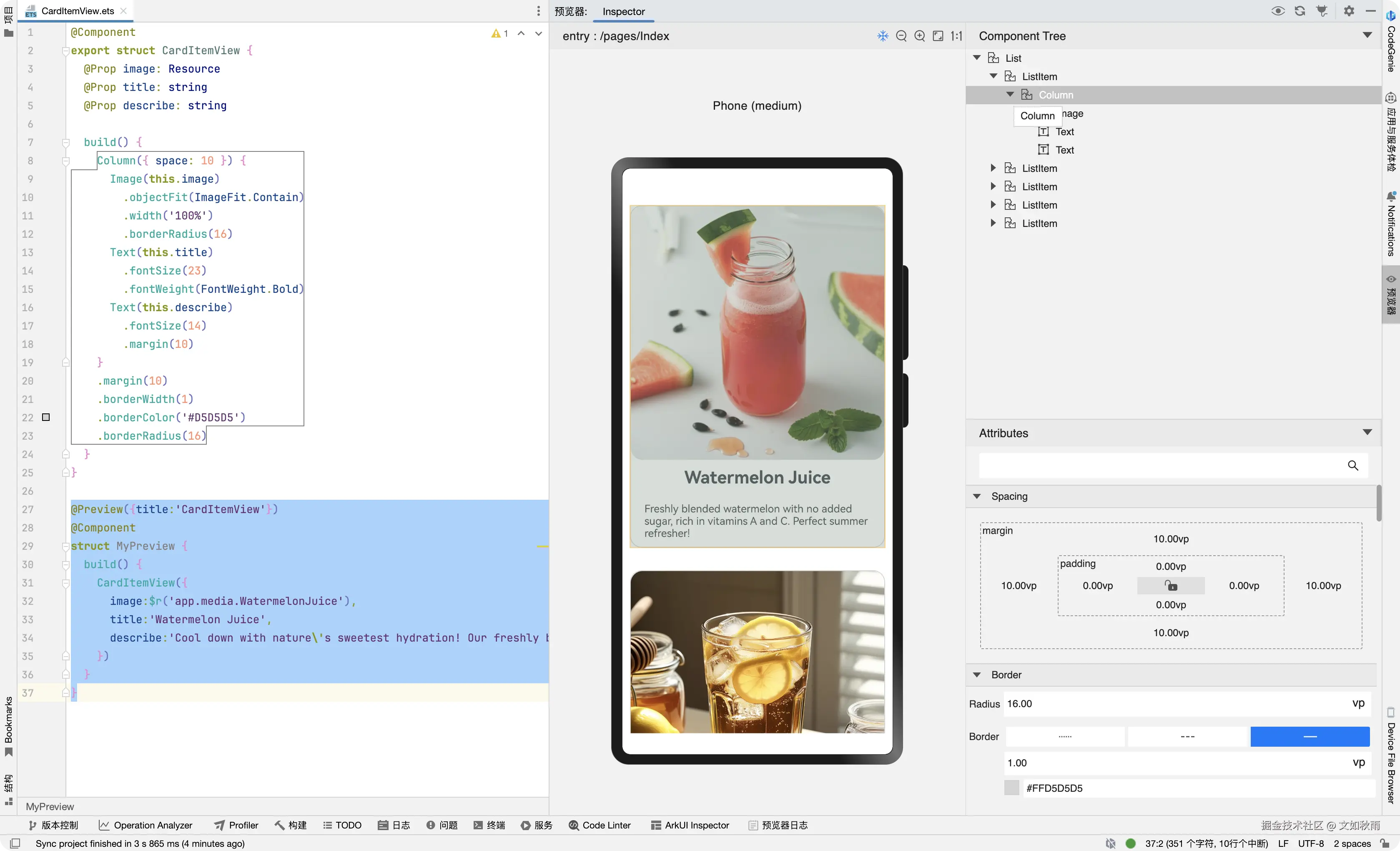Click the zoom out magnifier icon
The height and width of the screenshot is (851, 1400).
pos(901,36)
